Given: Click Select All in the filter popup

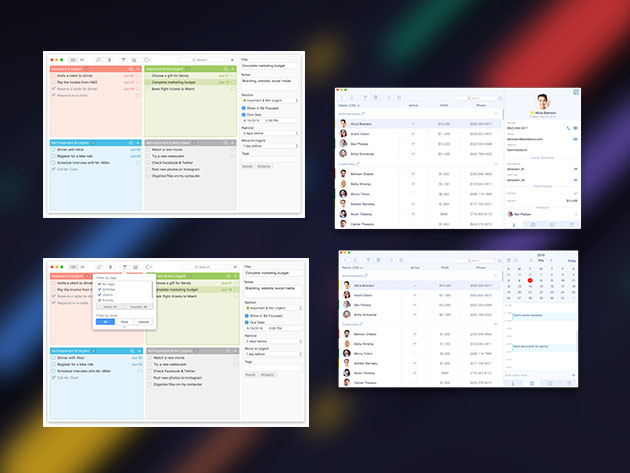Looking at the screenshot, I should click(110, 307).
